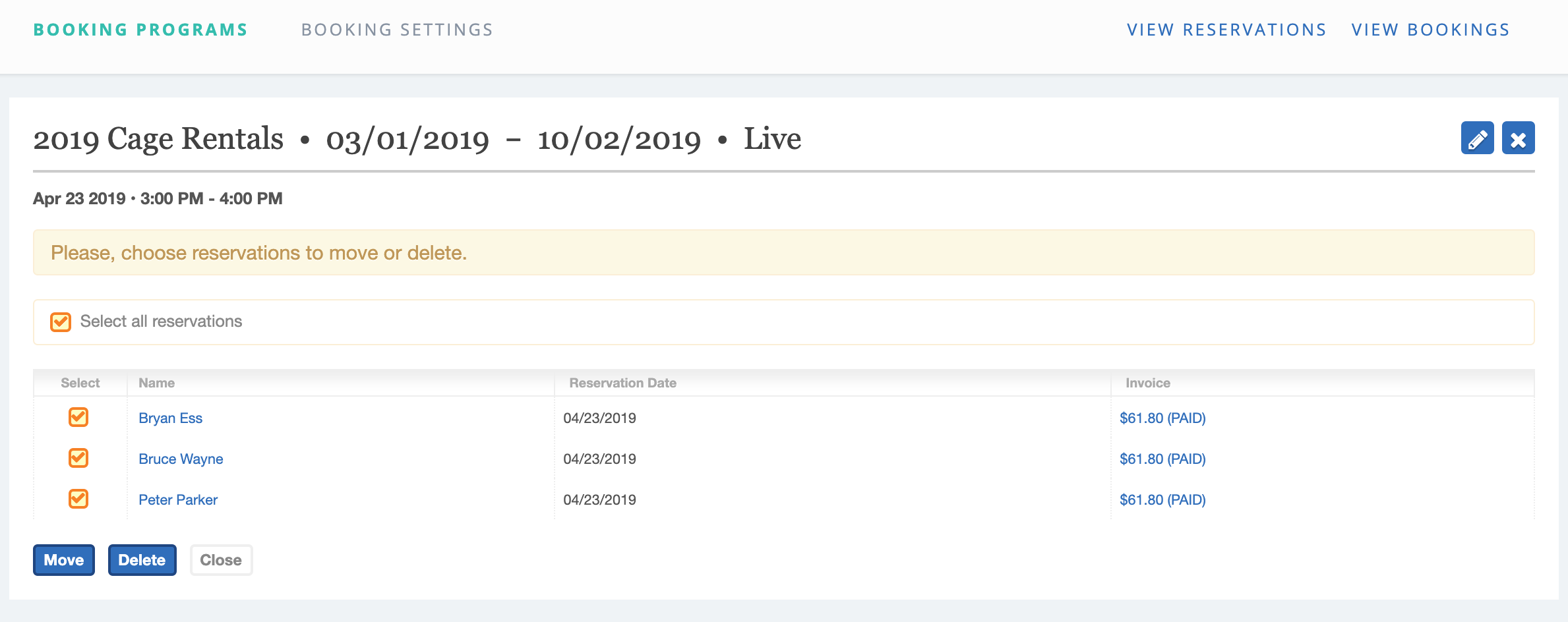Open Bryan Ess profile link
Viewport: 1568px width, 622px height.
(170, 418)
